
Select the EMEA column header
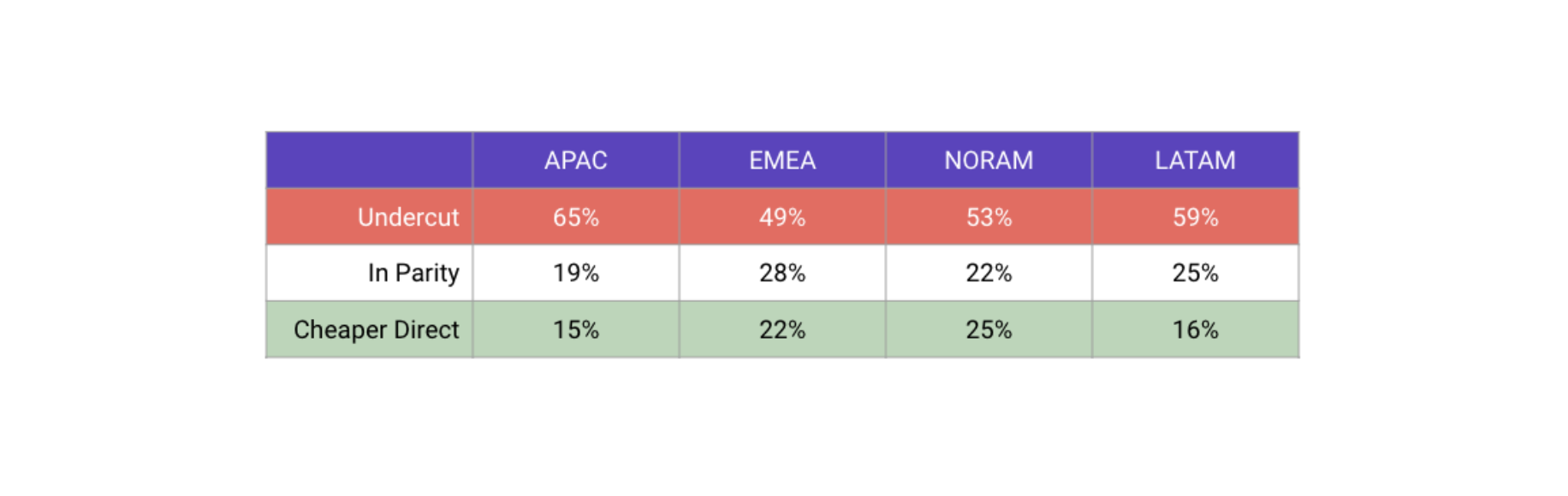(x=782, y=160)
